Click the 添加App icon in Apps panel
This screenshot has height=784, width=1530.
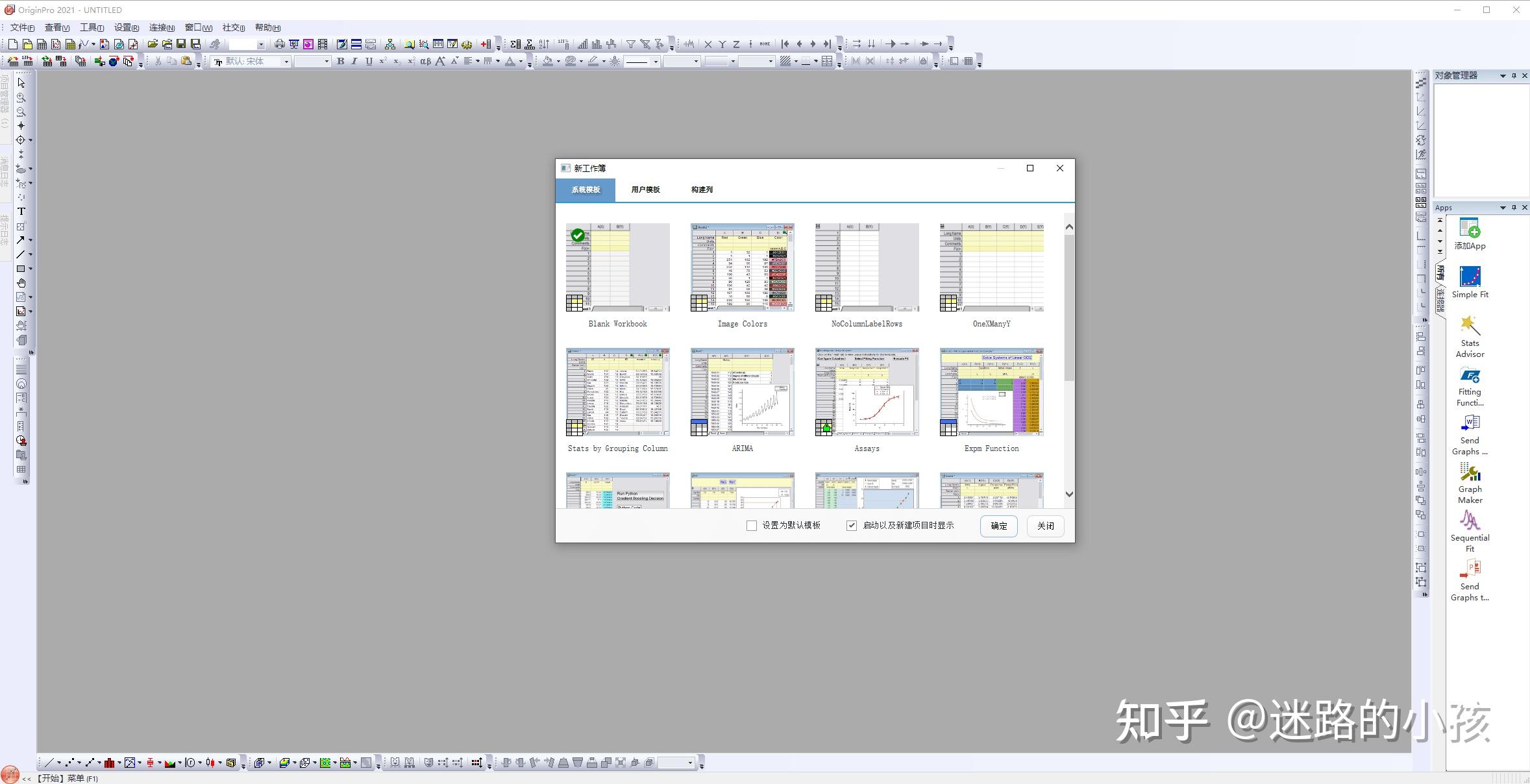pos(1470,228)
